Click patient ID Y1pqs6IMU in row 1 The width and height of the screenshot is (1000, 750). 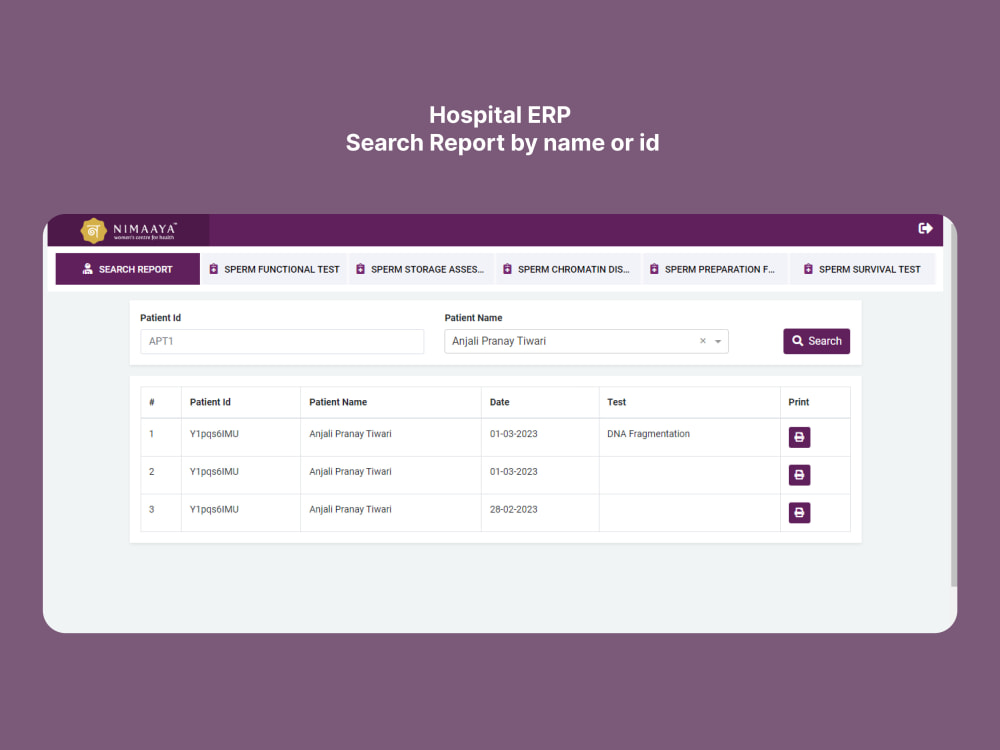pos(214,434)
